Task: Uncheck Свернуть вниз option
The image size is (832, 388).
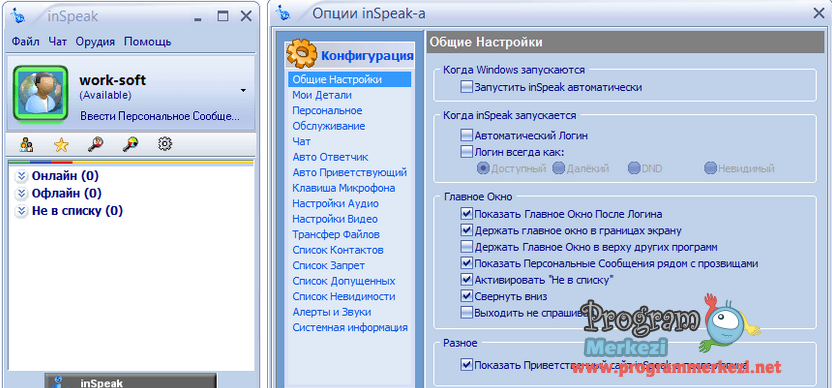Action: tap(466, 296)
